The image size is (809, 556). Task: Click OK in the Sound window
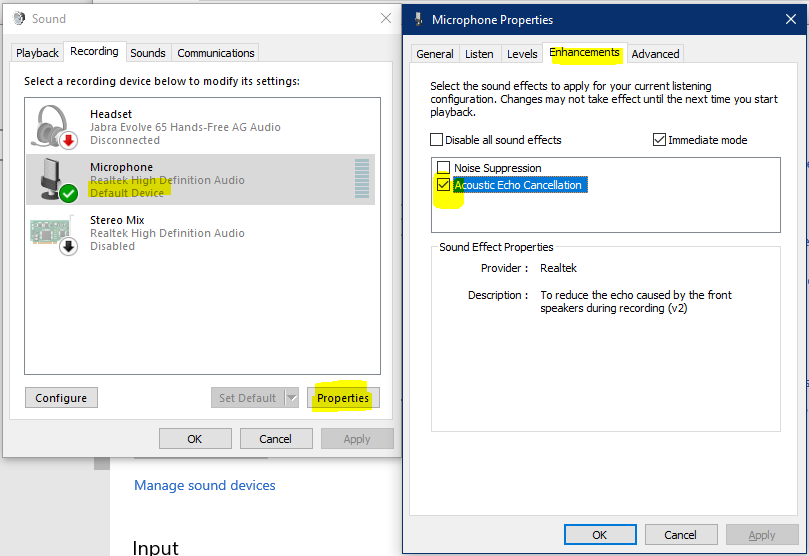click(195, 438)
